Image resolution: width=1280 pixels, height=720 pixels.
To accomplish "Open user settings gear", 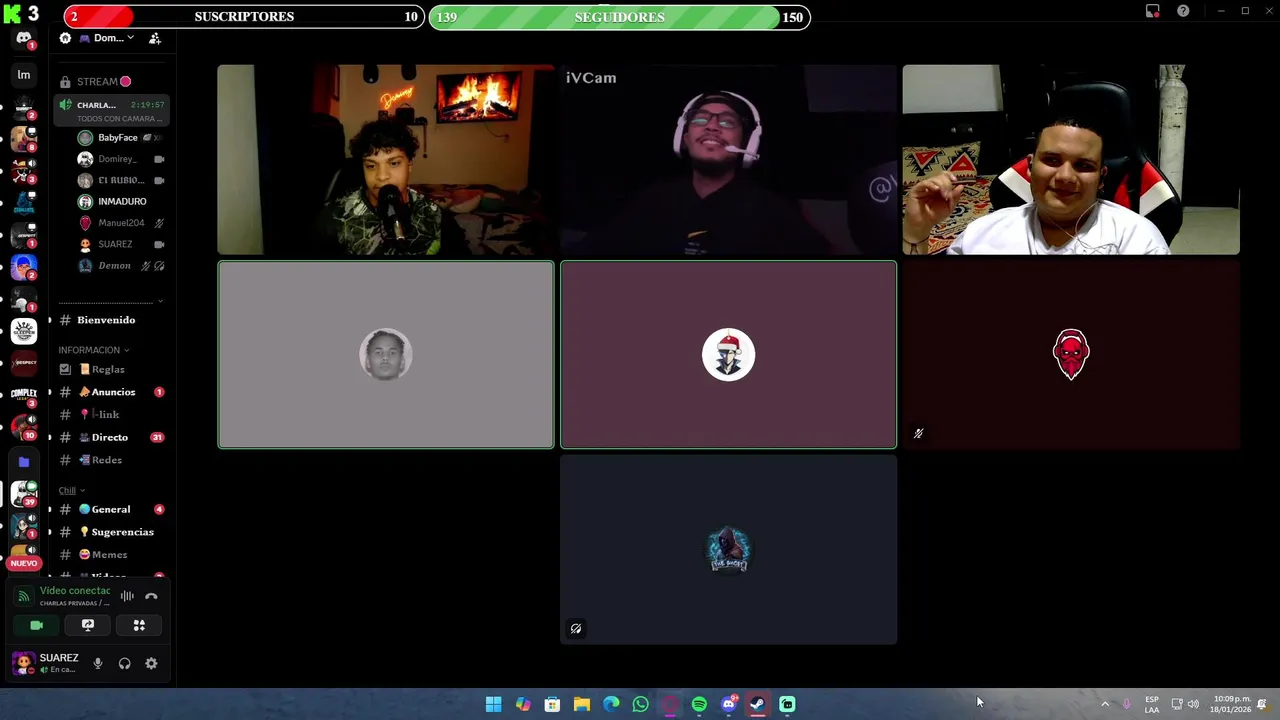I will pos(151,663).
